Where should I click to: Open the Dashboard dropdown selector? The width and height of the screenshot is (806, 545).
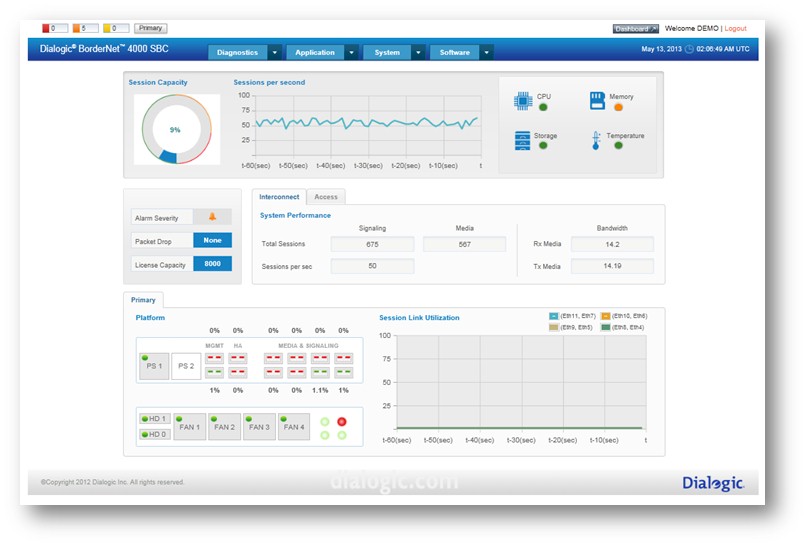pyautogui.click(x=636, y=29)
